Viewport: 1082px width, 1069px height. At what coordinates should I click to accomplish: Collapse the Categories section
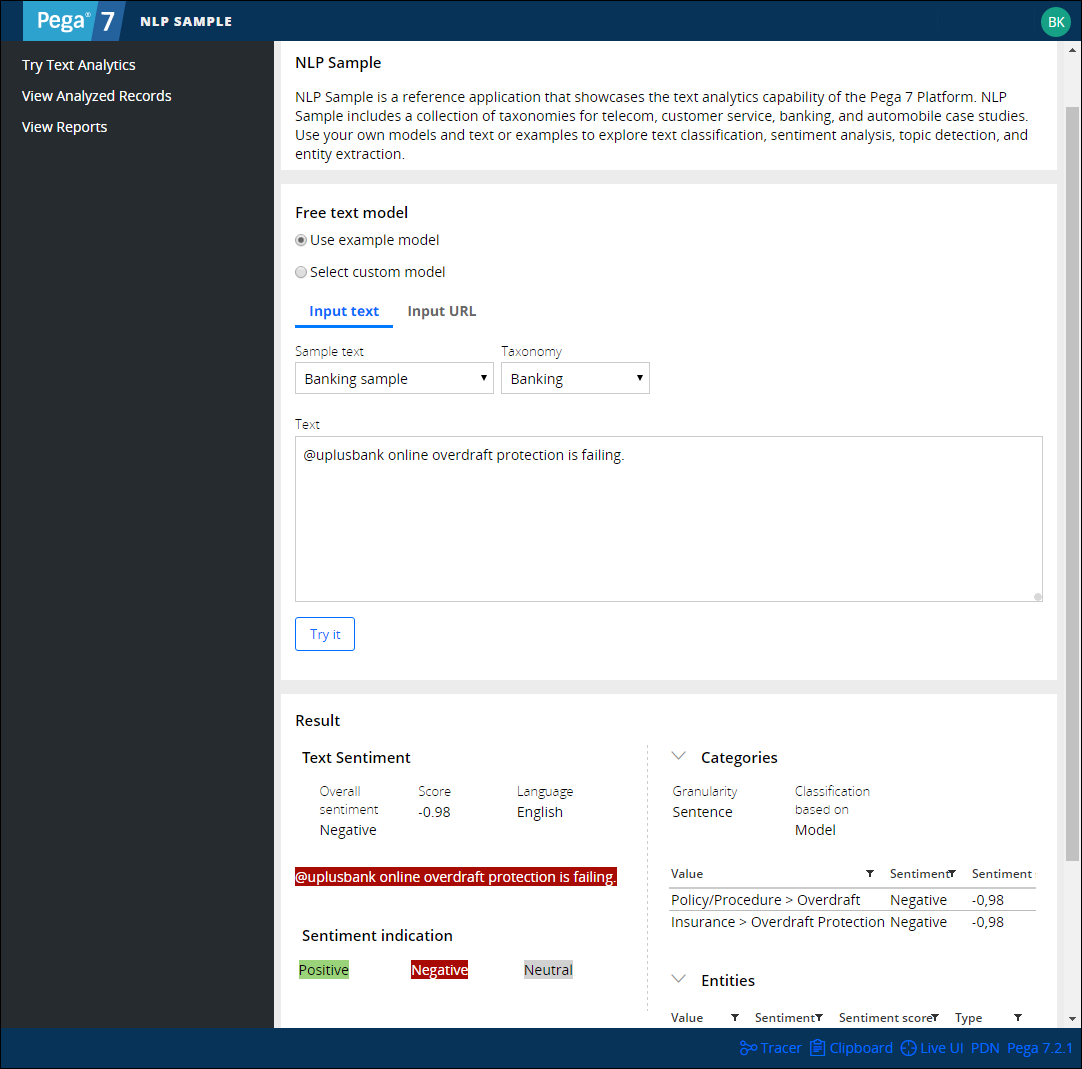click(x=679, y=757)
